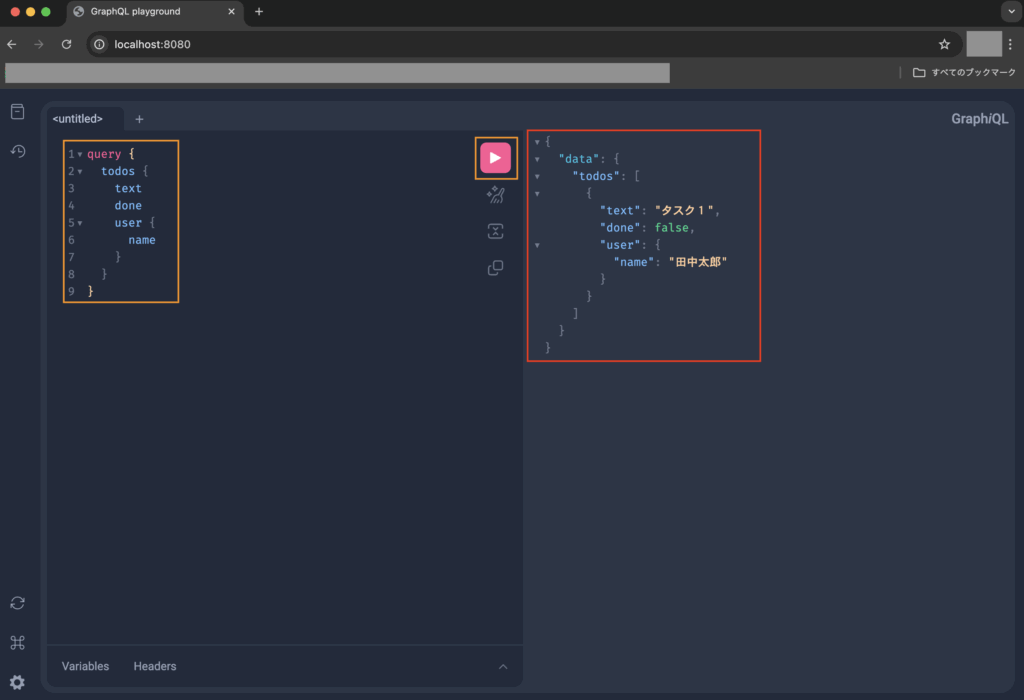Expand the Variables and Headers editor chevron
1024x700 pixels.
pos(503,667)
